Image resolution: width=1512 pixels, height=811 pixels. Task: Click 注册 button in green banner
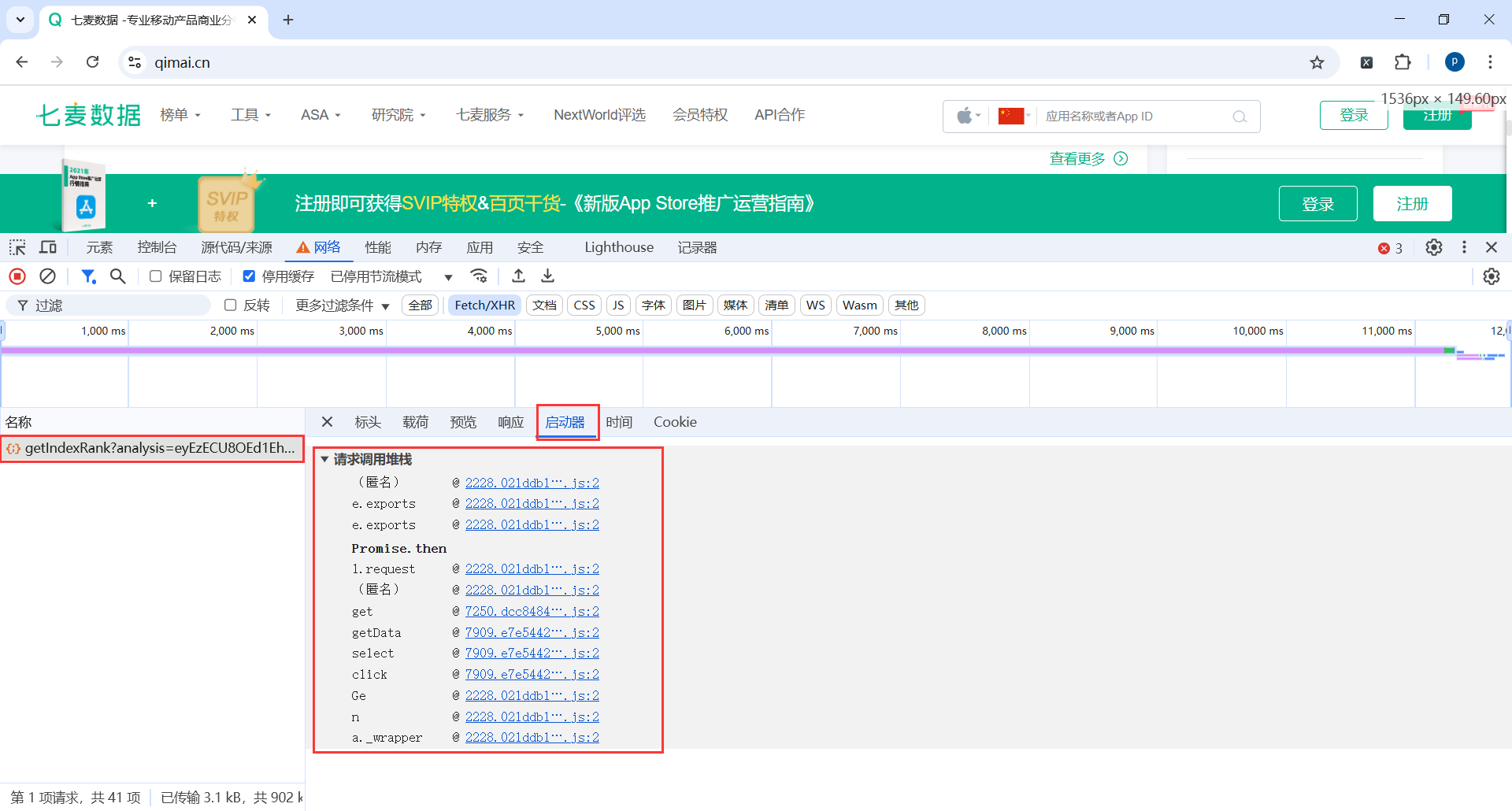(1412, 204)
